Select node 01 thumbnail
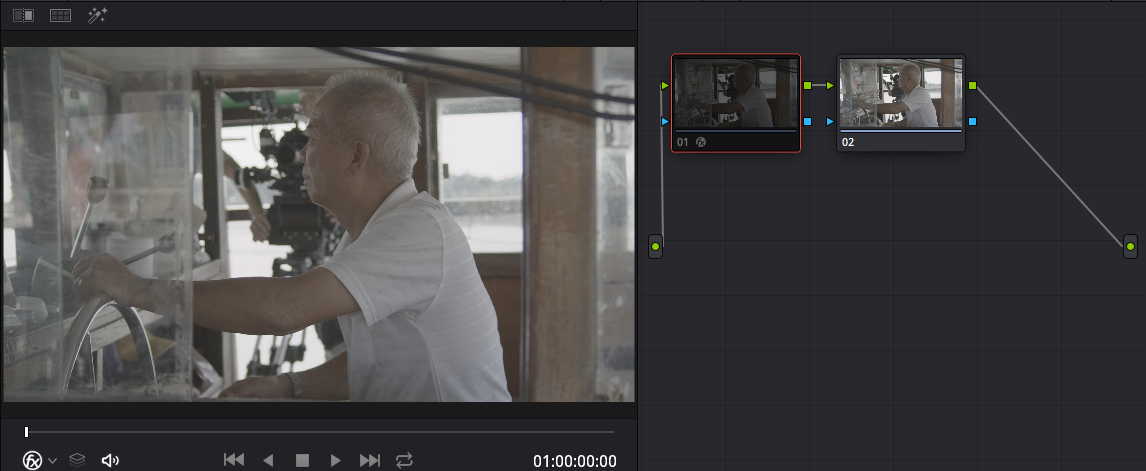 pyautogui.click(x=736, y=94)
